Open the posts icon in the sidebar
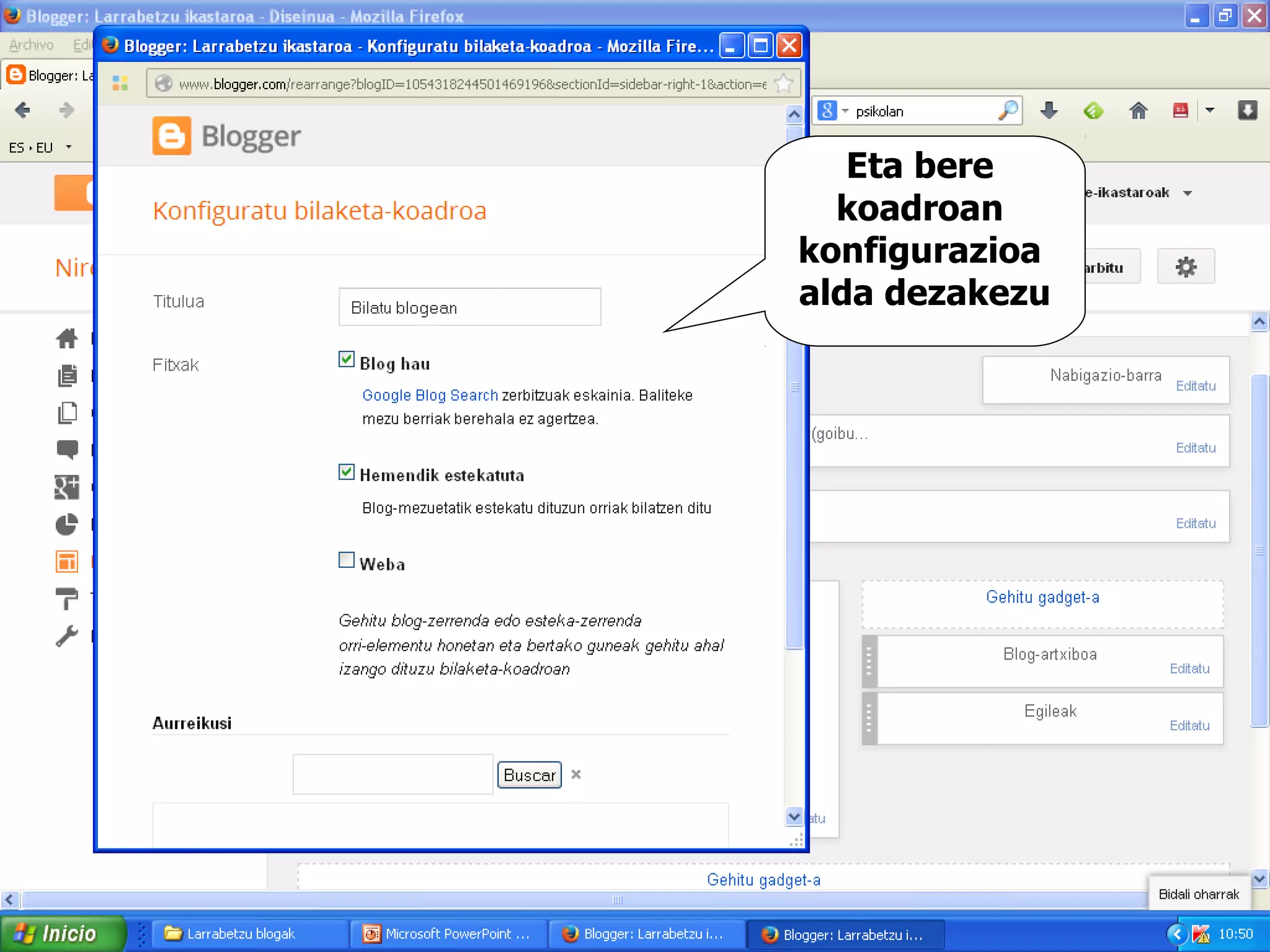The height and width of the screenshot is (952, 1270). point(67,376)
